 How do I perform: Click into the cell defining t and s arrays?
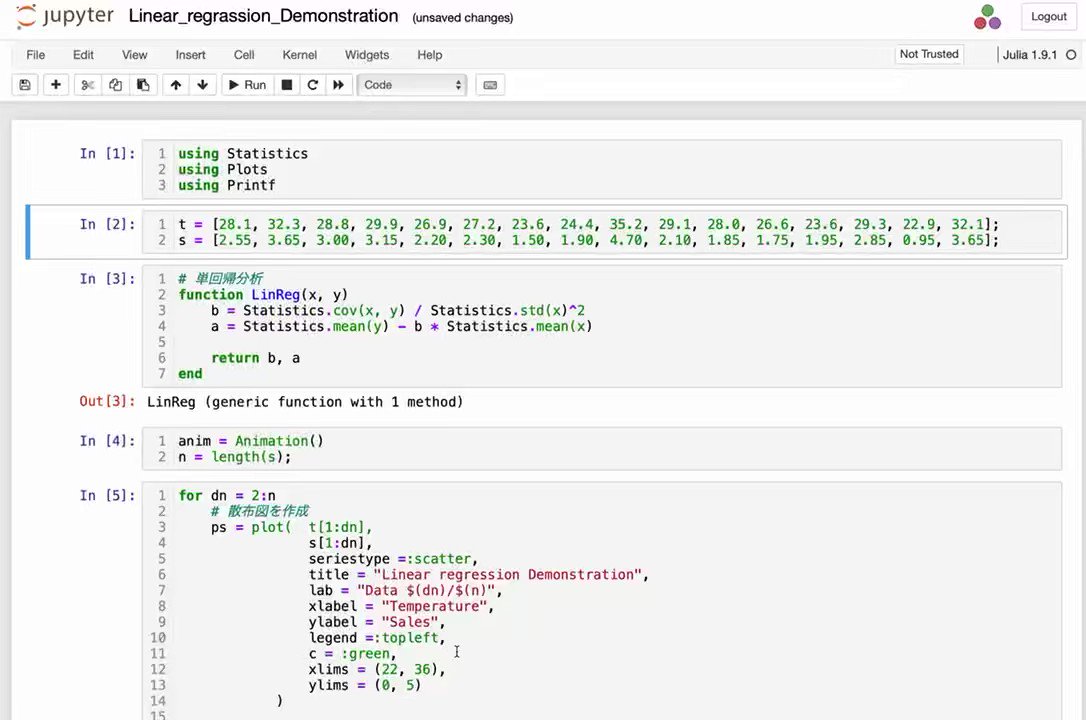tap(601, 232)
